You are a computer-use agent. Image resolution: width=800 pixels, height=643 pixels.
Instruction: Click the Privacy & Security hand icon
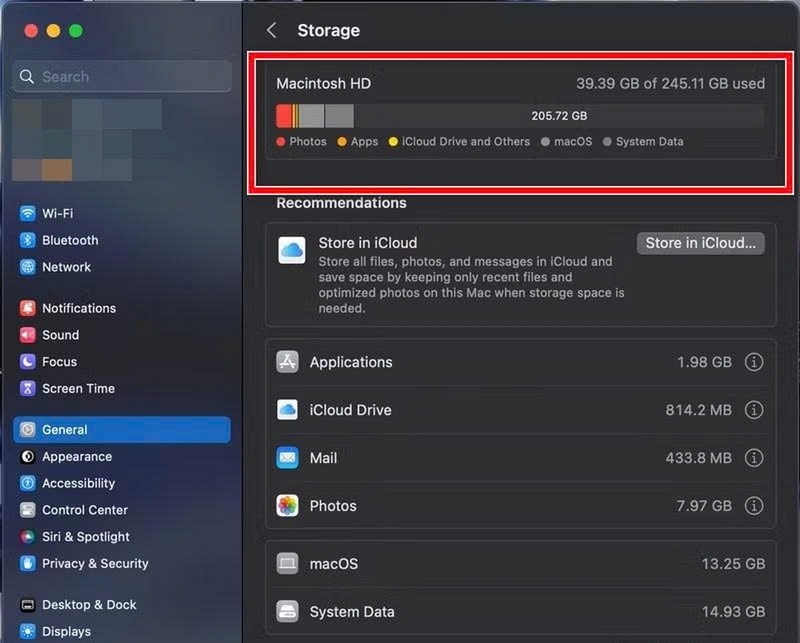(28, 563)
